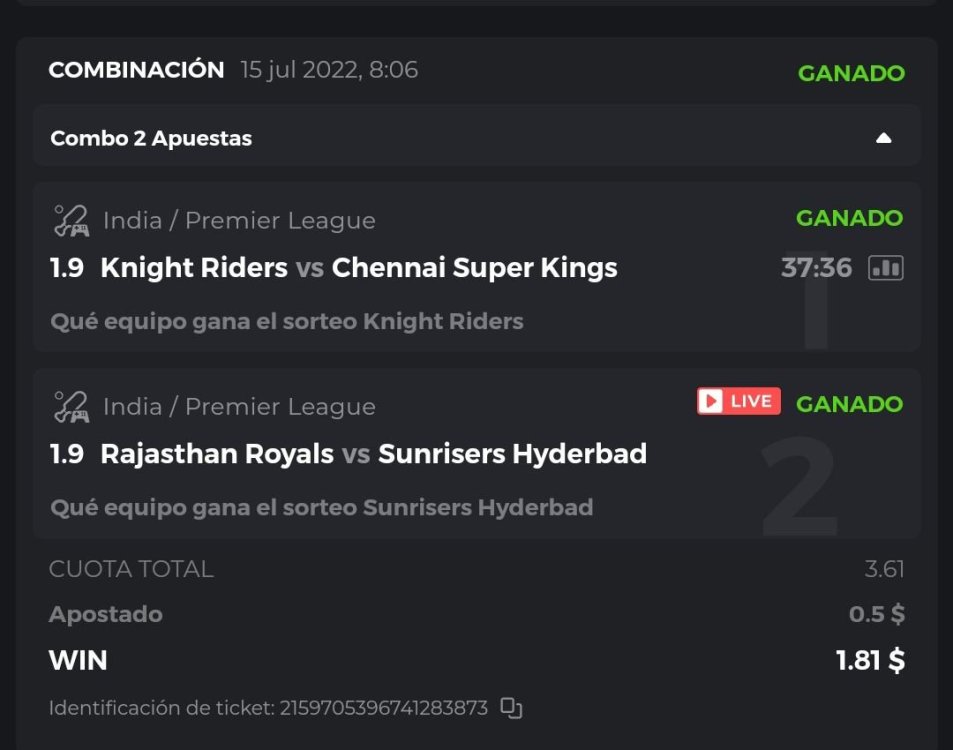
Task: Click sport icon of Rajasthan Royals bet
Action: 71,406
